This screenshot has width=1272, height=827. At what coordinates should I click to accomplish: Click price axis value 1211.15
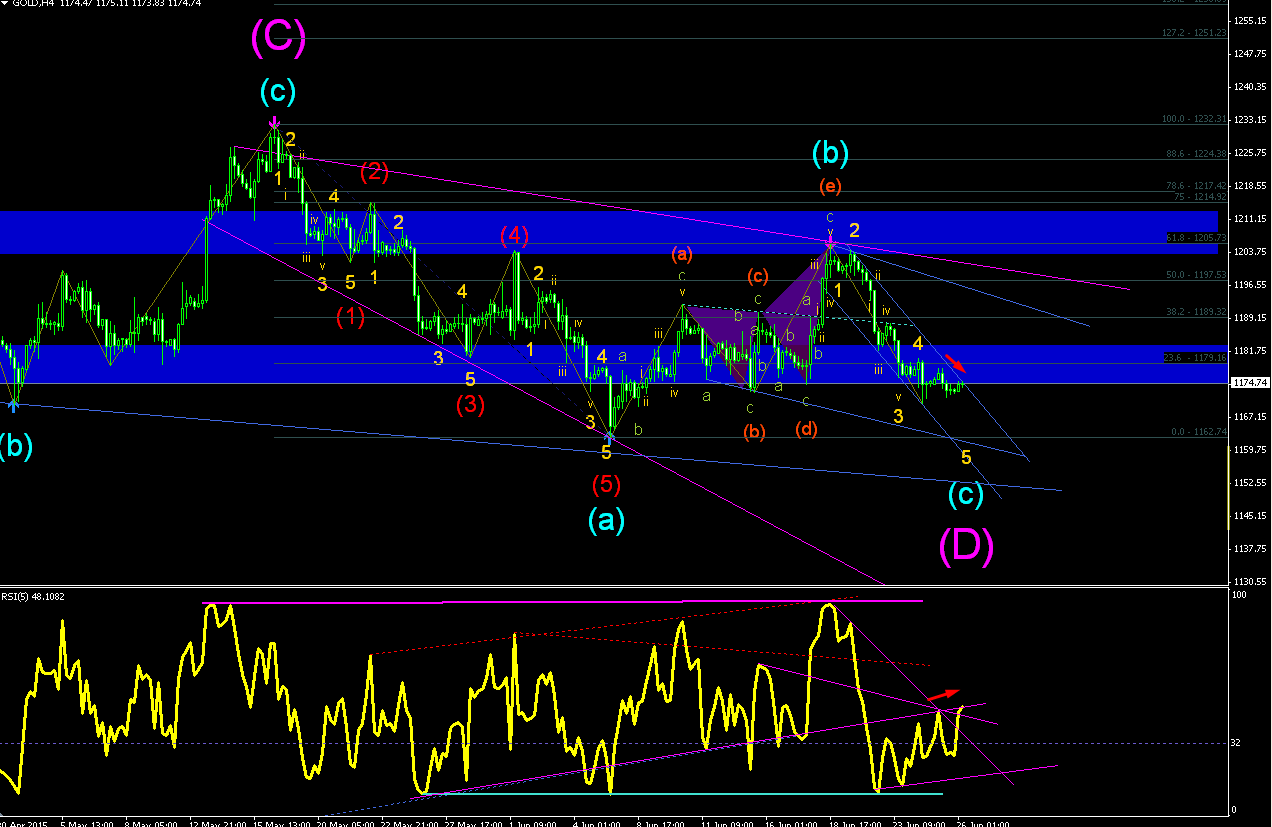pos(1250,219)
